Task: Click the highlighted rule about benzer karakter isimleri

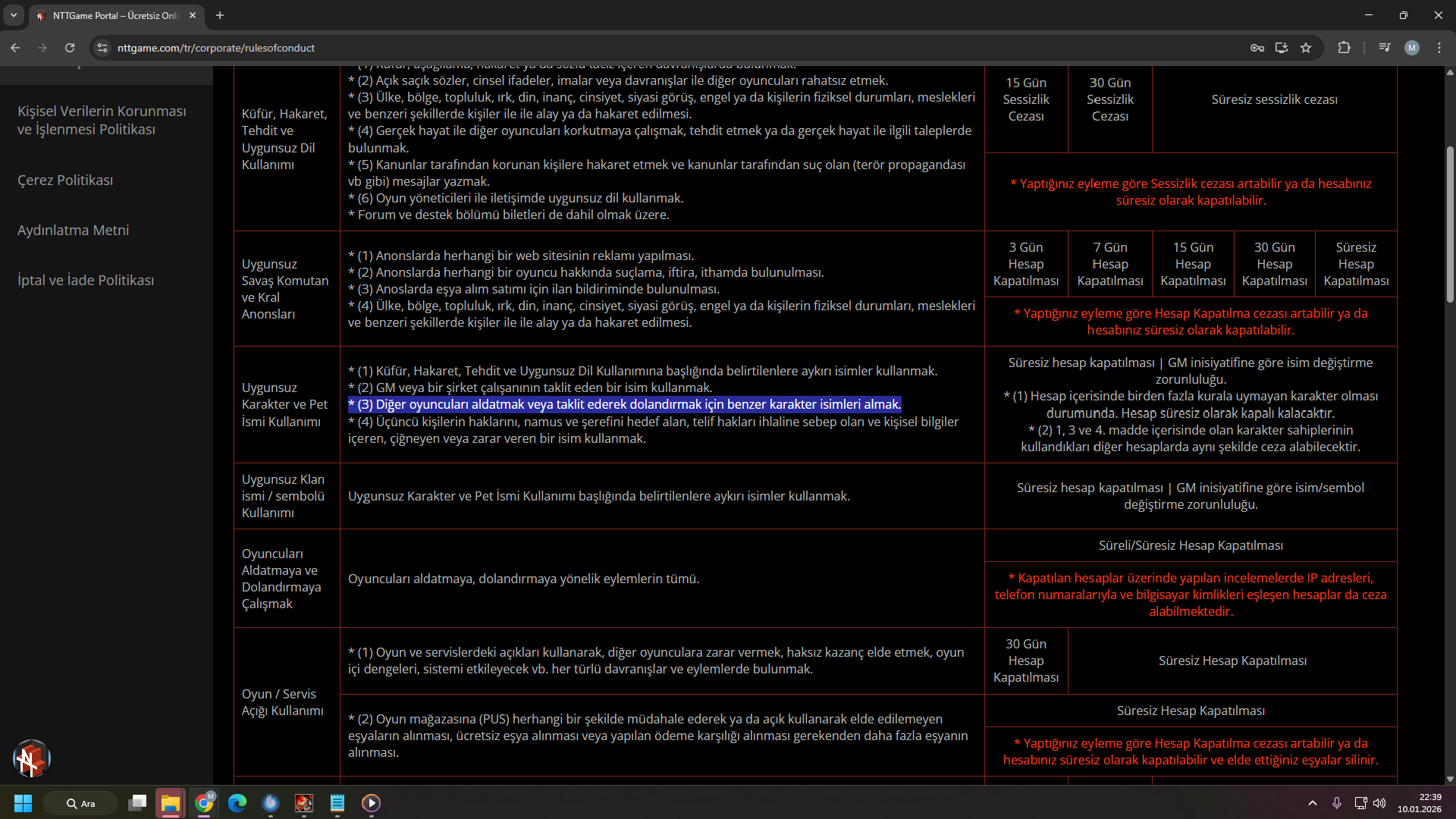Action: pos(625,404)
